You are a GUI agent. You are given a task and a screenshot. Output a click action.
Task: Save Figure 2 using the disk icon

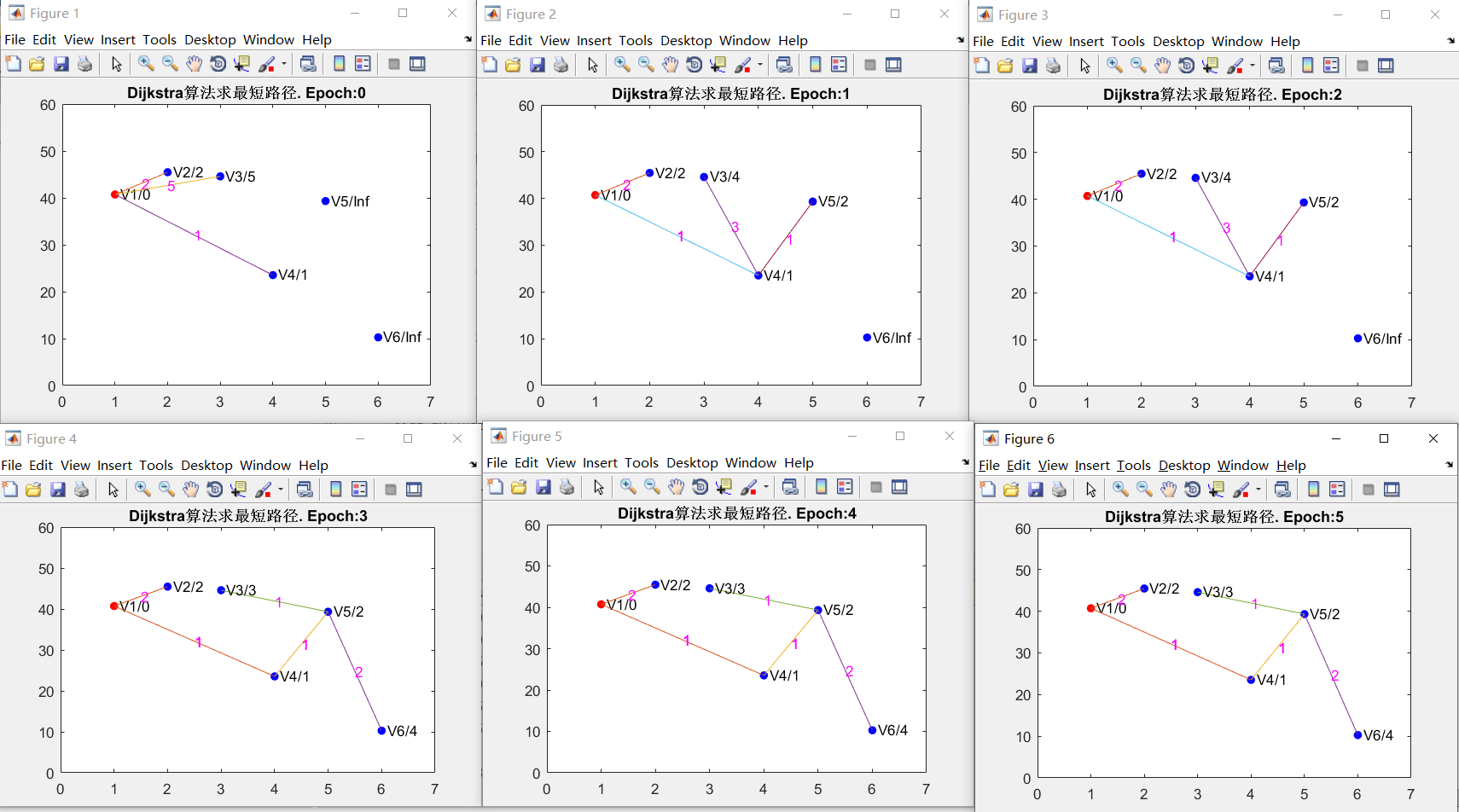click(x=537, y=65)
